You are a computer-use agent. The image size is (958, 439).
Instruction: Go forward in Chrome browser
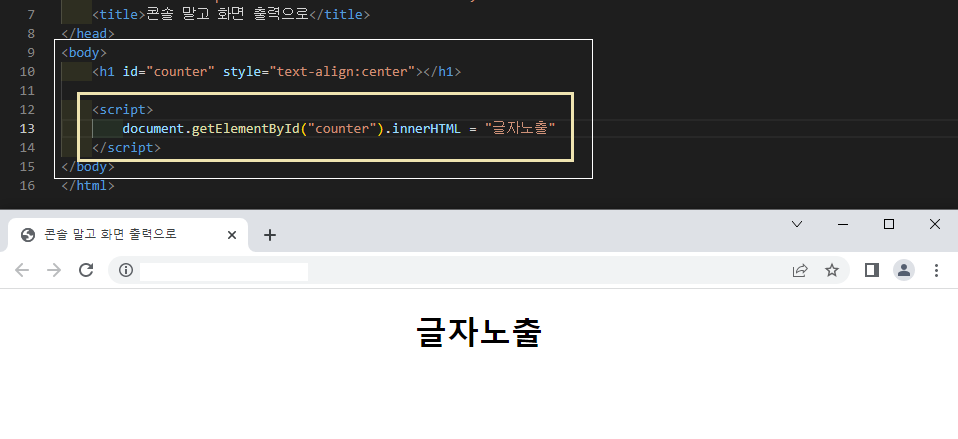point(54,270)
